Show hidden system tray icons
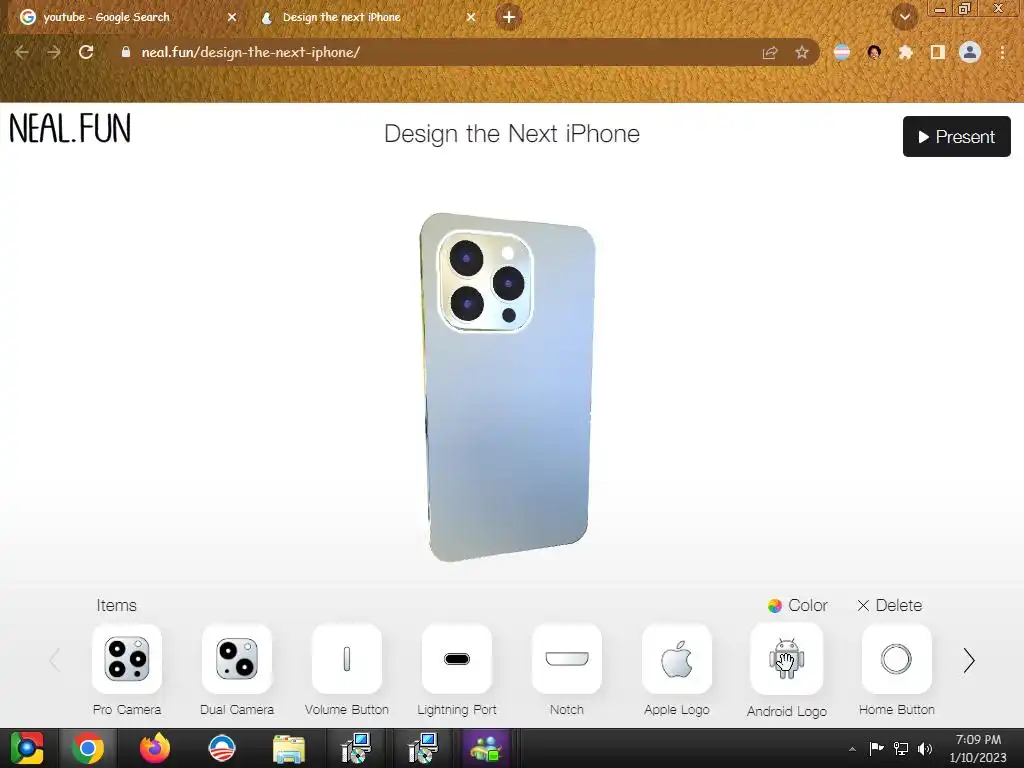This screenshot has width=1024, height=768. click(x=852, y=749)
